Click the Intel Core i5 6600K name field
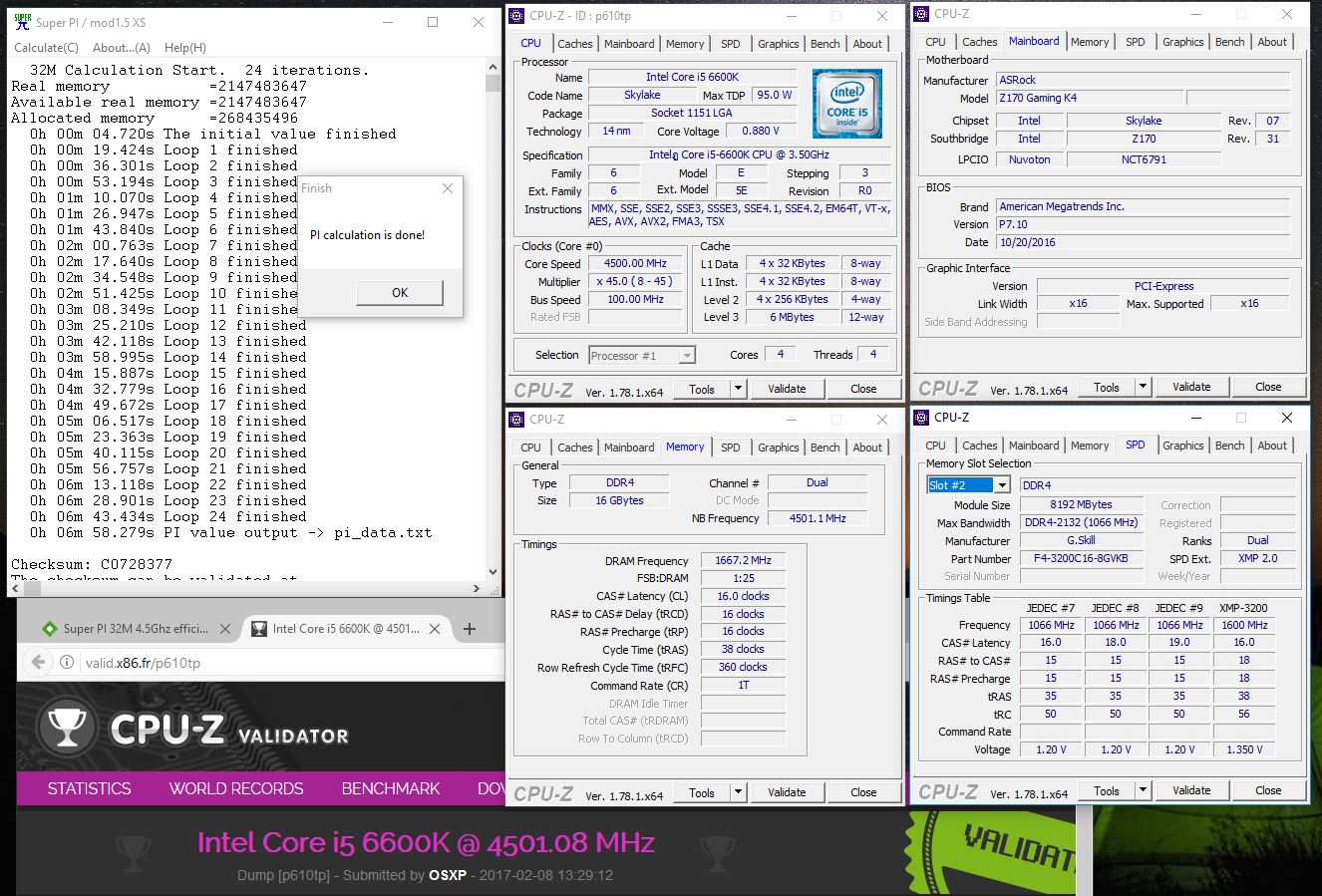Image resolution: width=1322 pixels, height=896 pixels. [x=693, y=77]
